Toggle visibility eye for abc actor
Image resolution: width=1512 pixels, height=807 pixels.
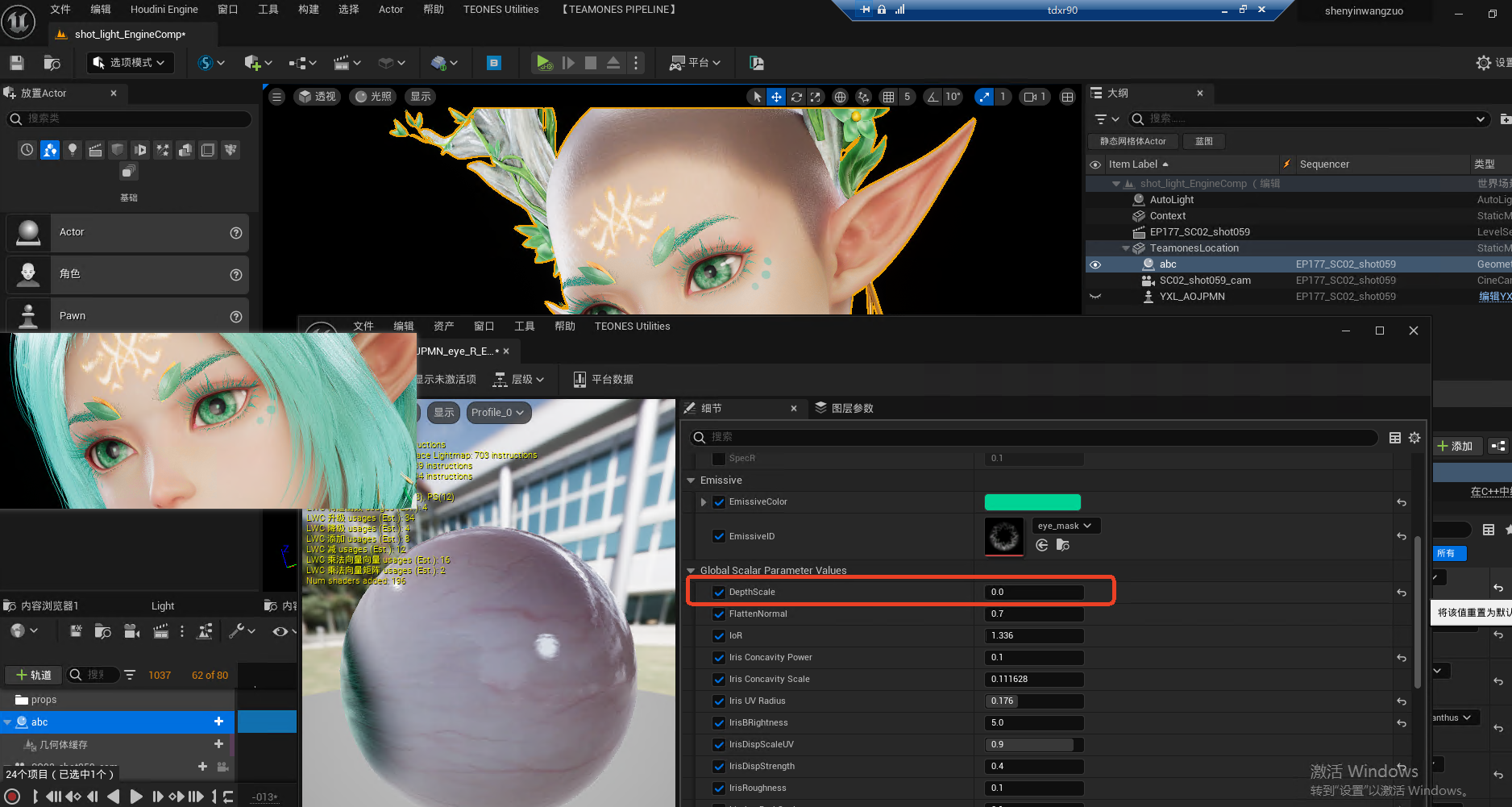point(1095,264)
